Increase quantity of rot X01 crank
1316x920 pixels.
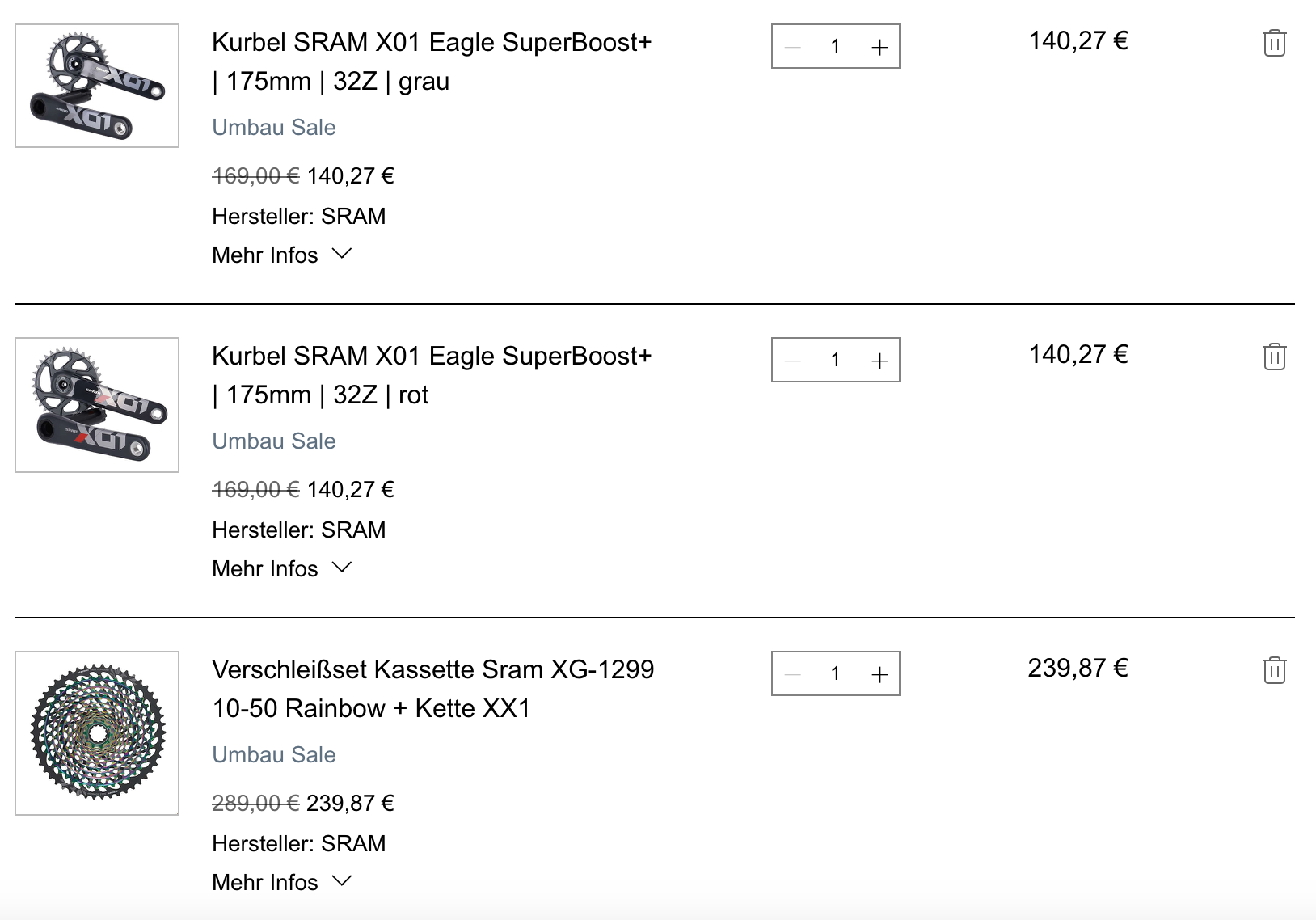pyautogui.click(x=879, y=361)
